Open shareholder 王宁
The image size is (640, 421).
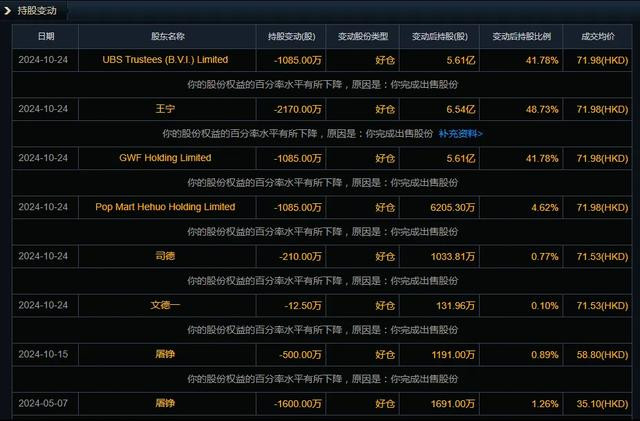pyautogui.click(x=165, y=109)
